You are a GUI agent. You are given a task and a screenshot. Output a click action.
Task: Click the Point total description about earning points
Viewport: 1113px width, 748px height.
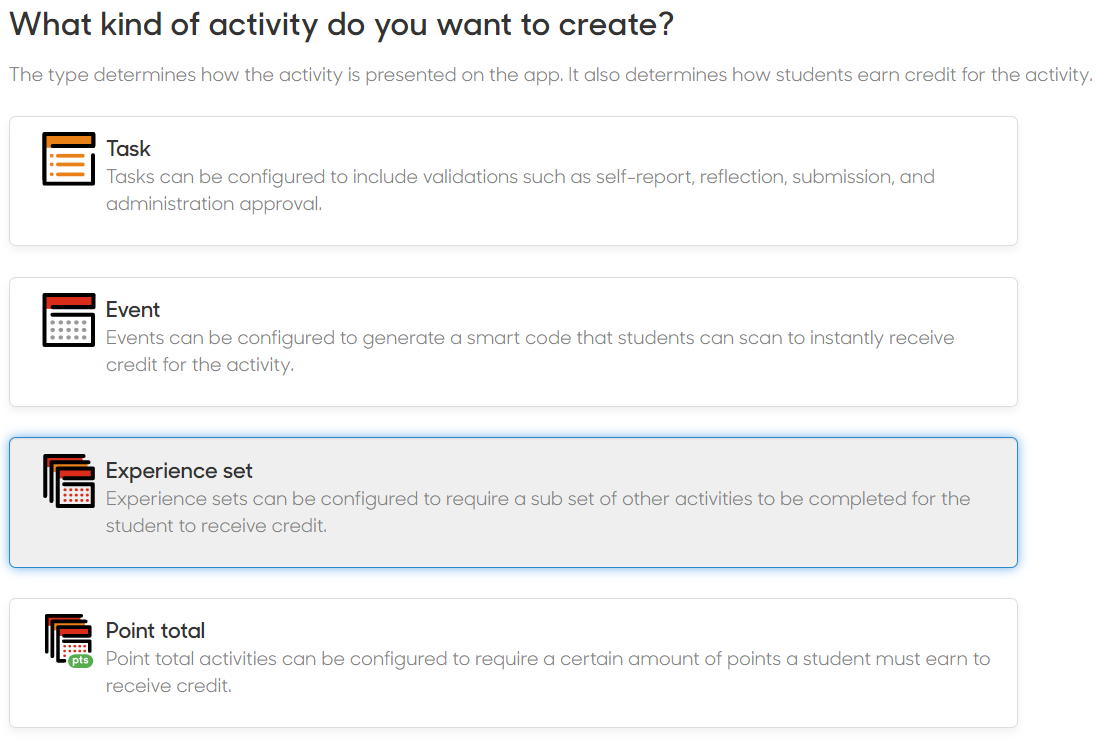tap(547, 672)
